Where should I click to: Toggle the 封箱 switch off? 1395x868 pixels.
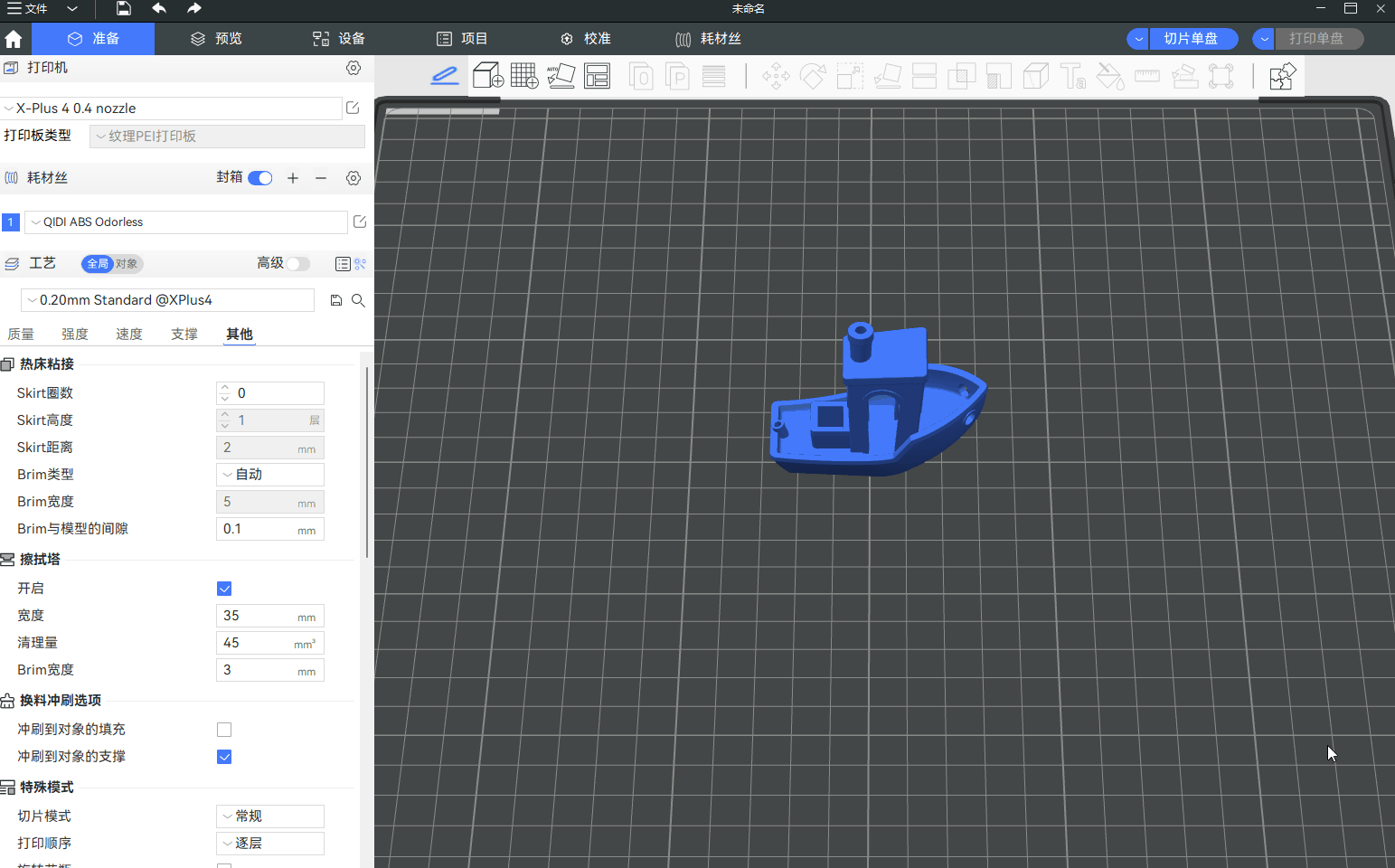coord(260,178)
